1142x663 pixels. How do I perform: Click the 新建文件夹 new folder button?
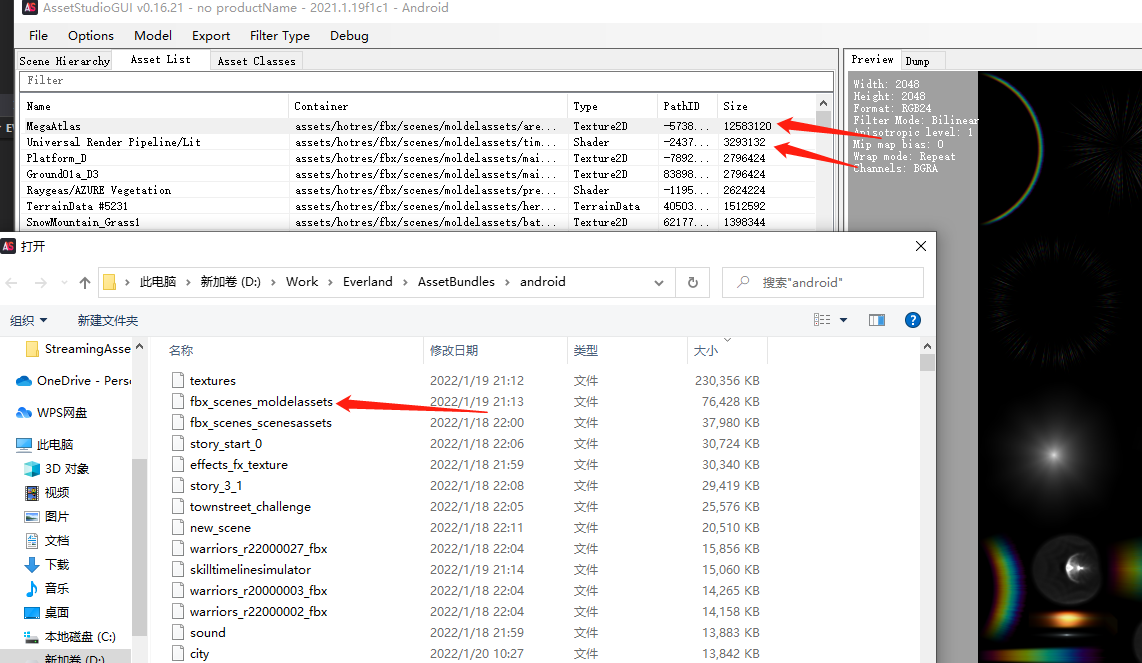point(108,321)
